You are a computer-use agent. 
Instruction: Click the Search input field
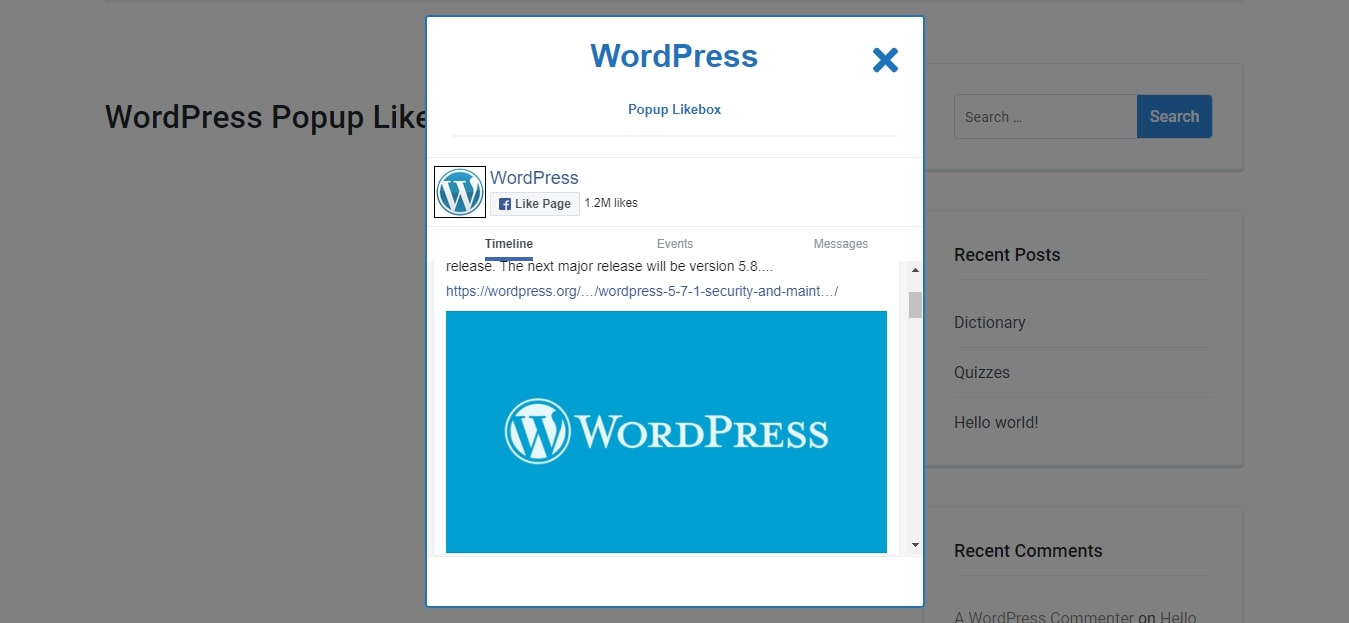1045,117
